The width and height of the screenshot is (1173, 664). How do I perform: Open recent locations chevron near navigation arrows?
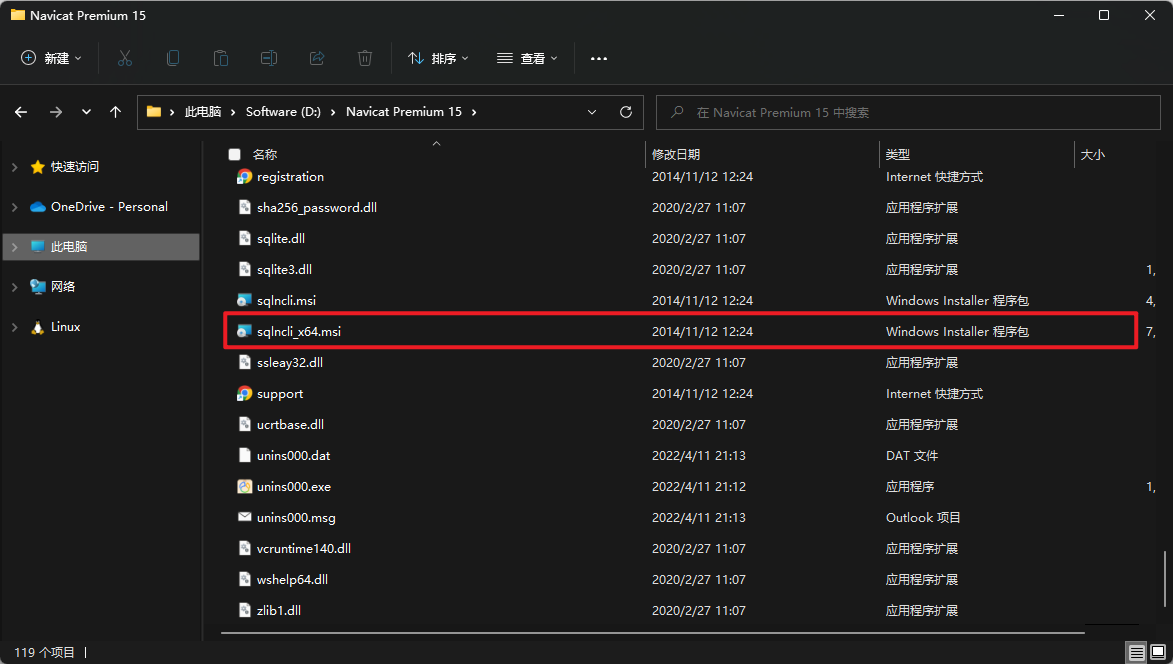[86, 112]
